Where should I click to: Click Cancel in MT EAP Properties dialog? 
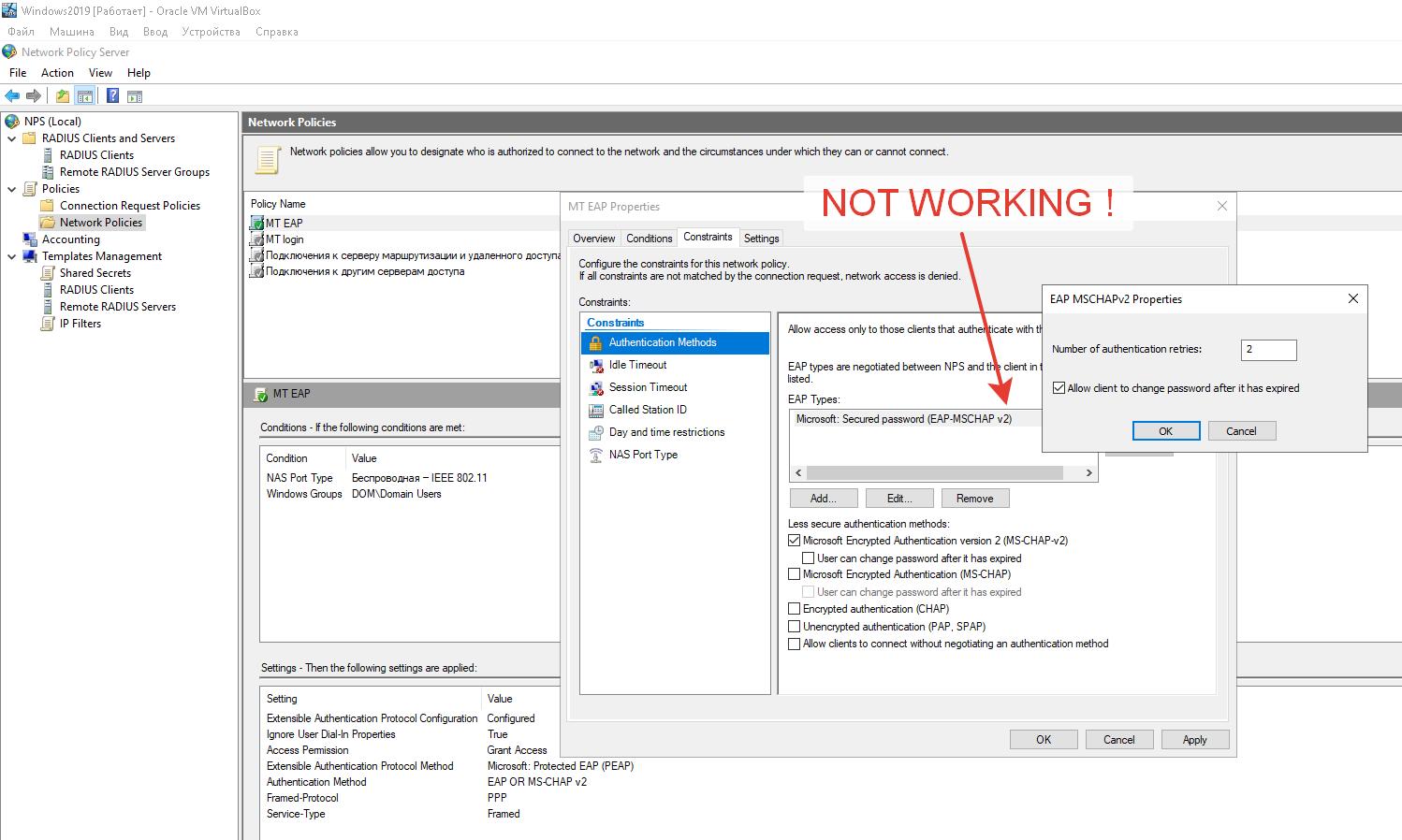click(x=1119, y=740)
